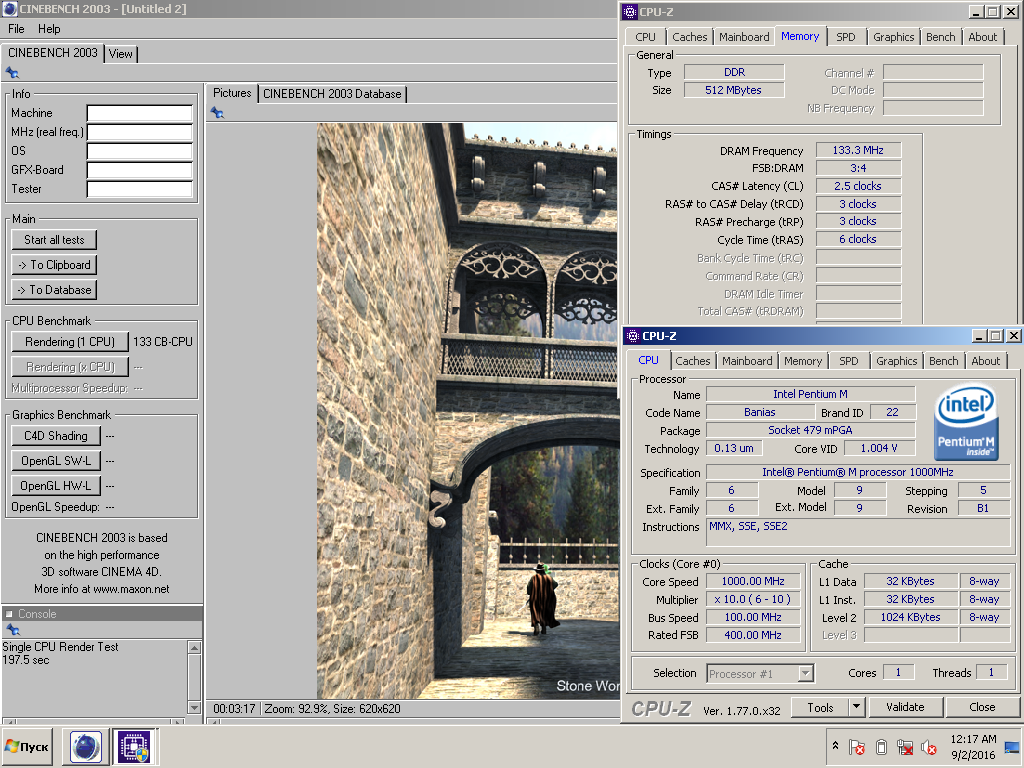1024x768 pixels.
Task: Click the Validate button
Action: click(x=905, y=707)
